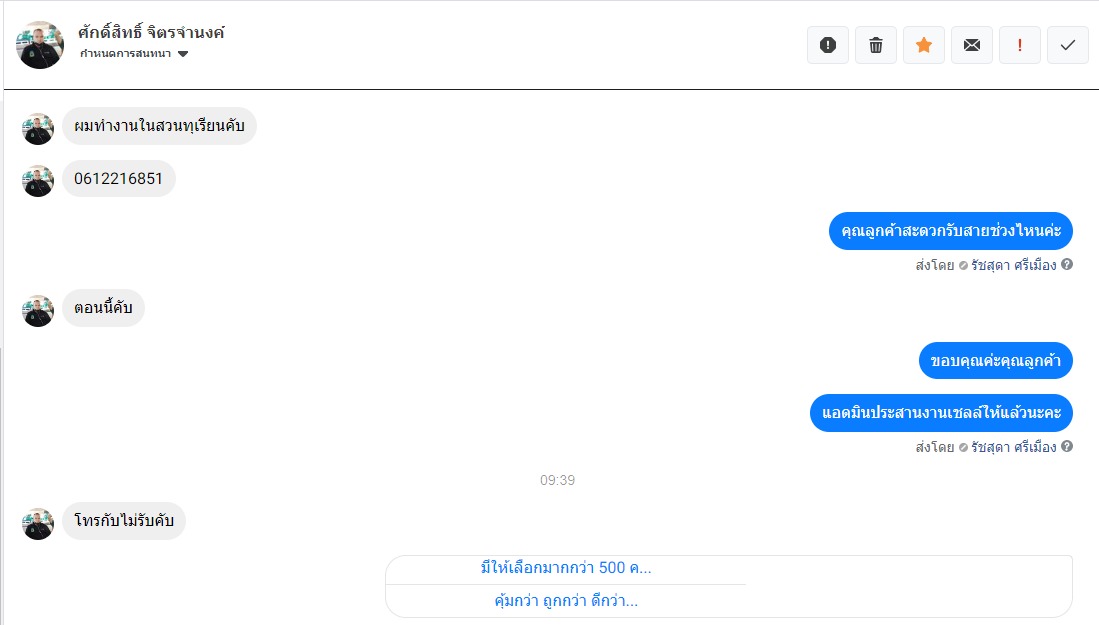Viewport: 1099px width, 625px height.
Task: Click sender avatar beside โทรกับไม่รับคับ message
Action: pos(38,523)
